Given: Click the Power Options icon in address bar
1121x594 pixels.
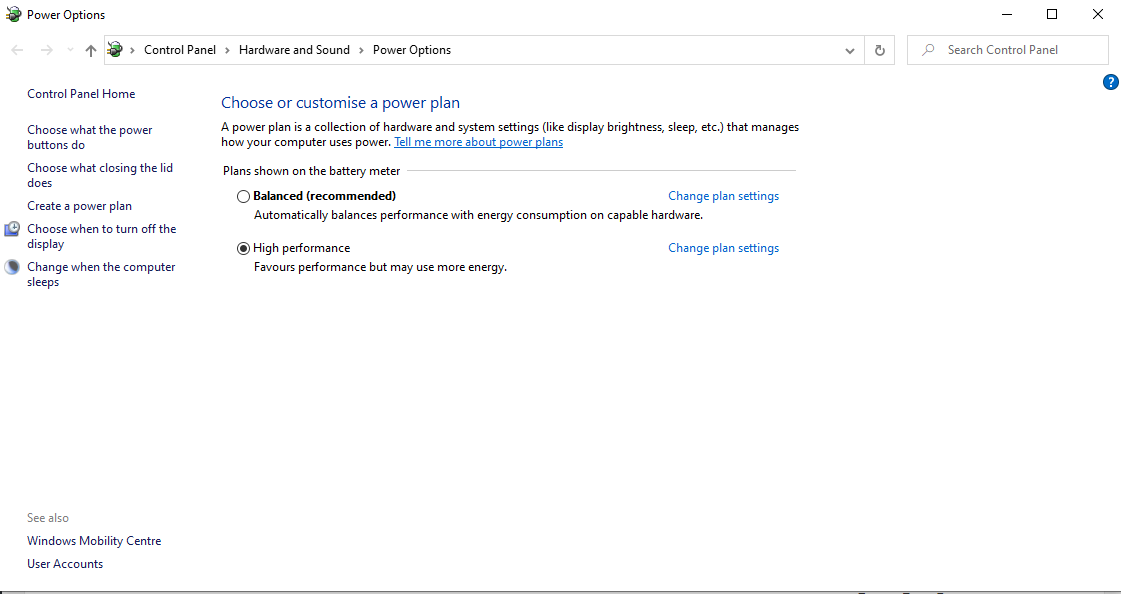Looking at the screenshot, I should point(115,50).
